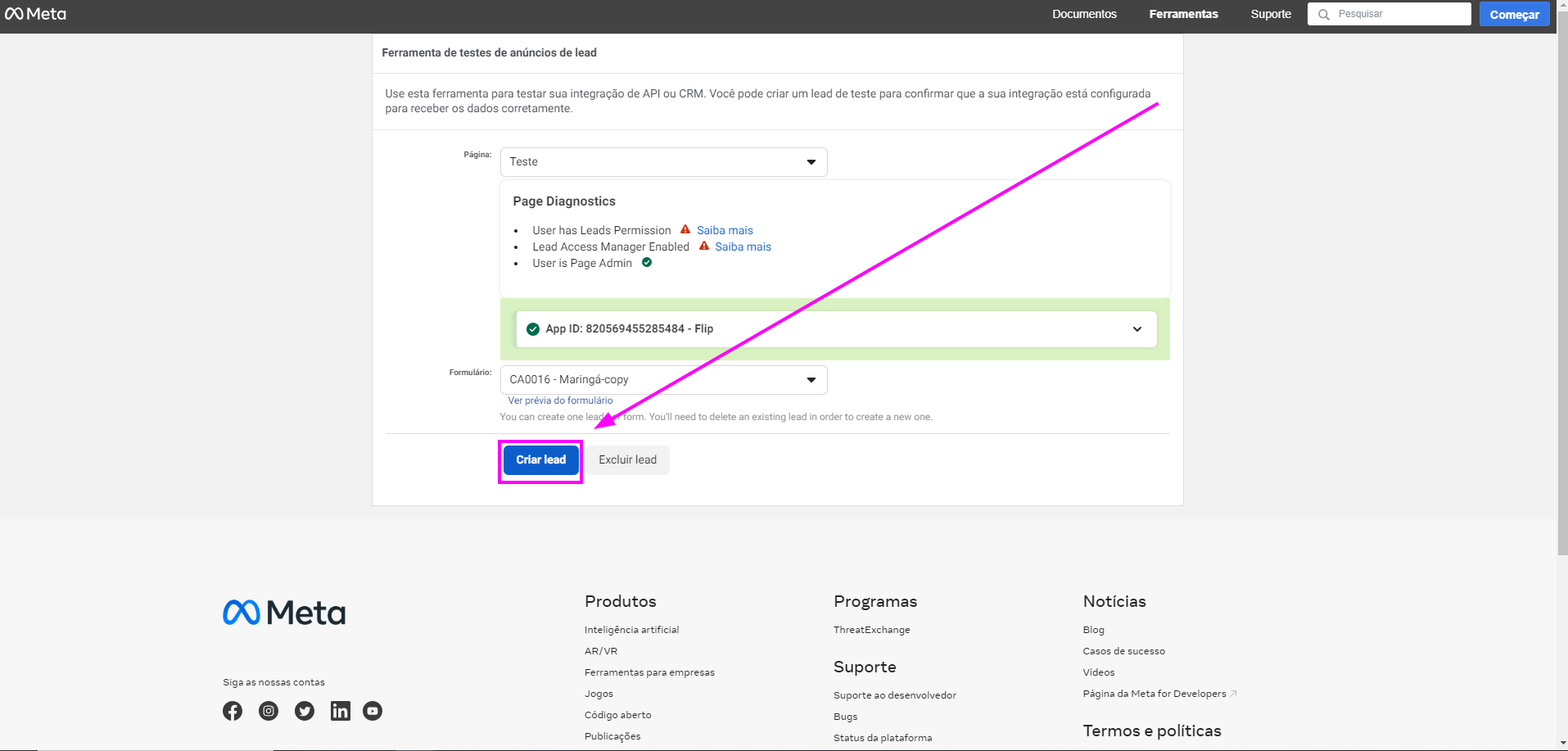The width and height of the screenshot is (1568, 751).
Task: Click the search magnifier icon
Action: click(1323, 15)
